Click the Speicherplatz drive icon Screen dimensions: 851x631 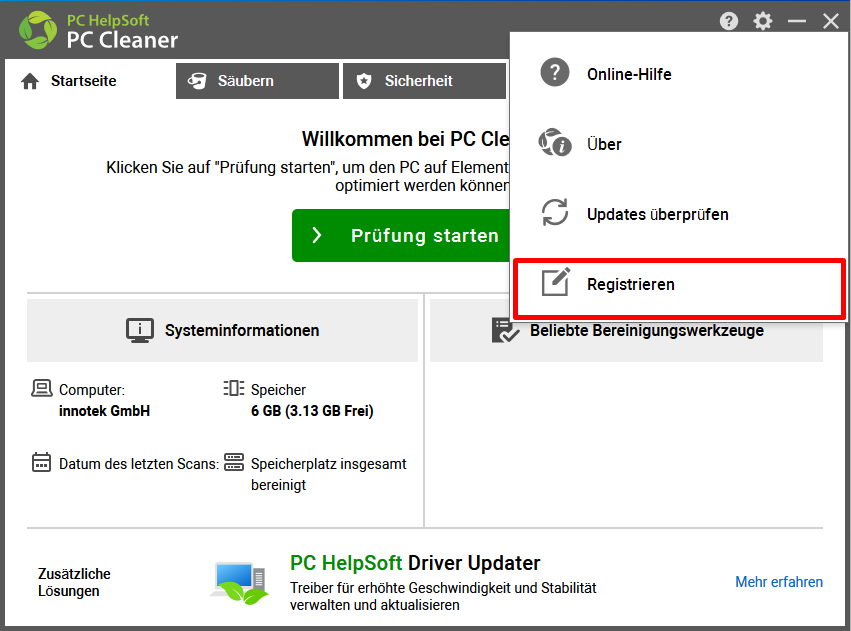tap(234, 462)
